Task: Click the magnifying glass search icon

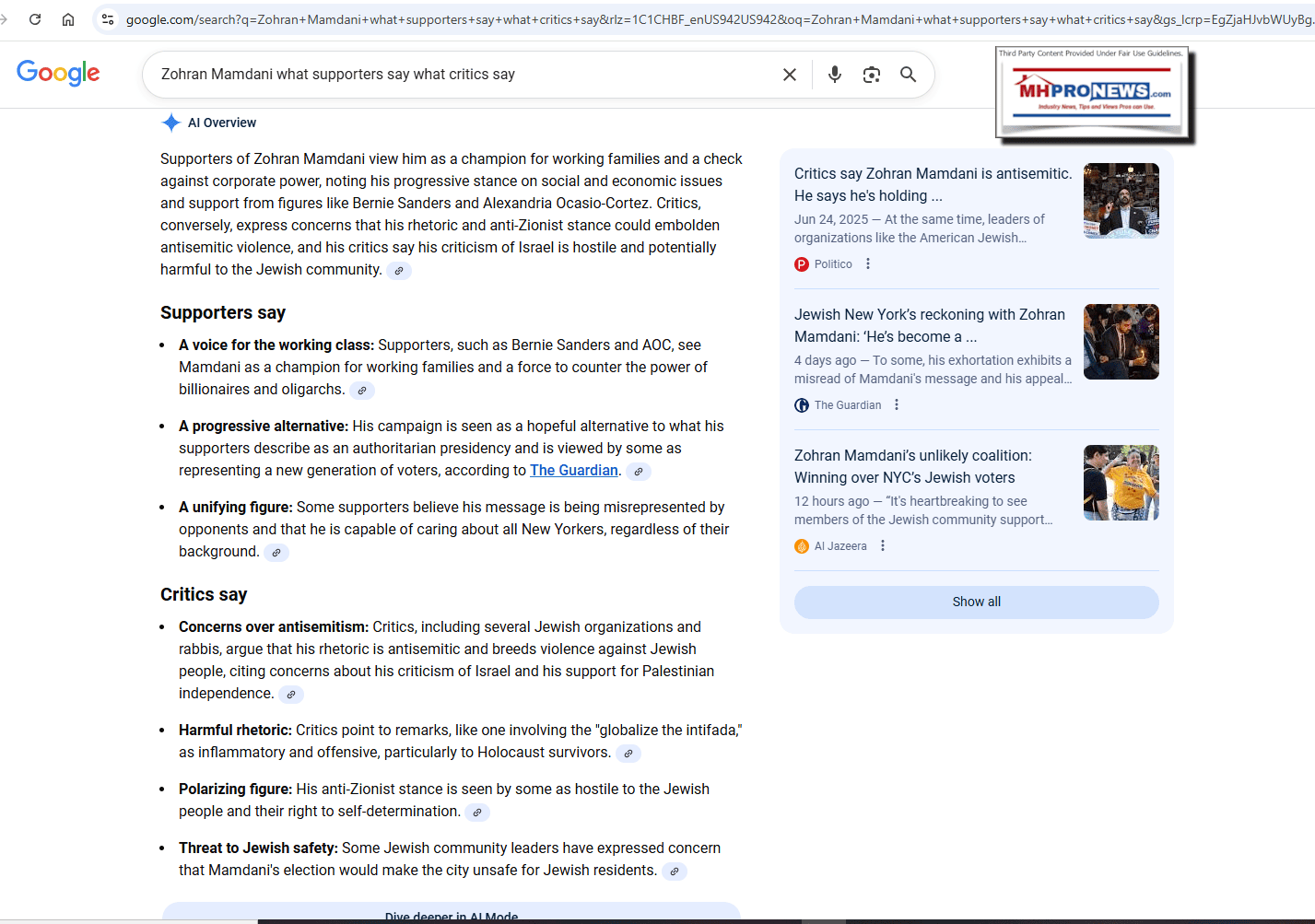Action: point(908,75)
